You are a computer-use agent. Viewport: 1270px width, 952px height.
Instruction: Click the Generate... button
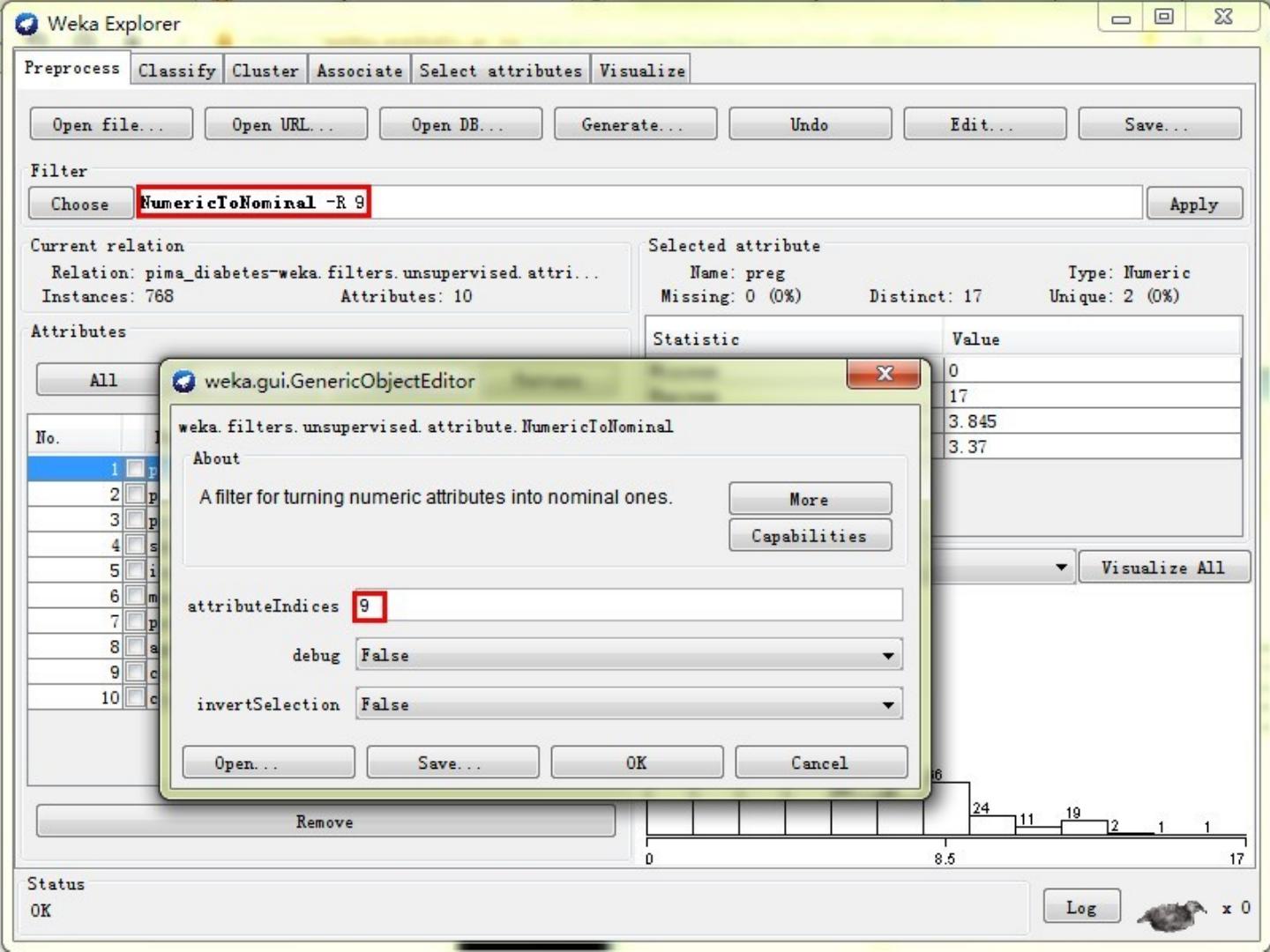click(x=635, y=124)
